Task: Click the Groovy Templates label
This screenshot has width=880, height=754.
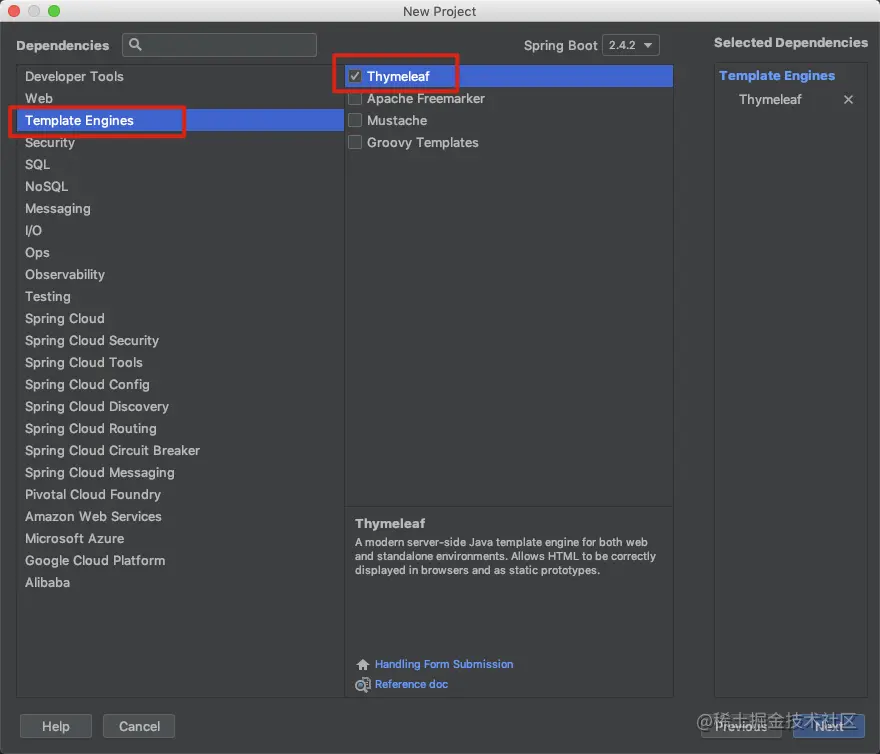Action: pyautogui.click(x=423, y=143)
